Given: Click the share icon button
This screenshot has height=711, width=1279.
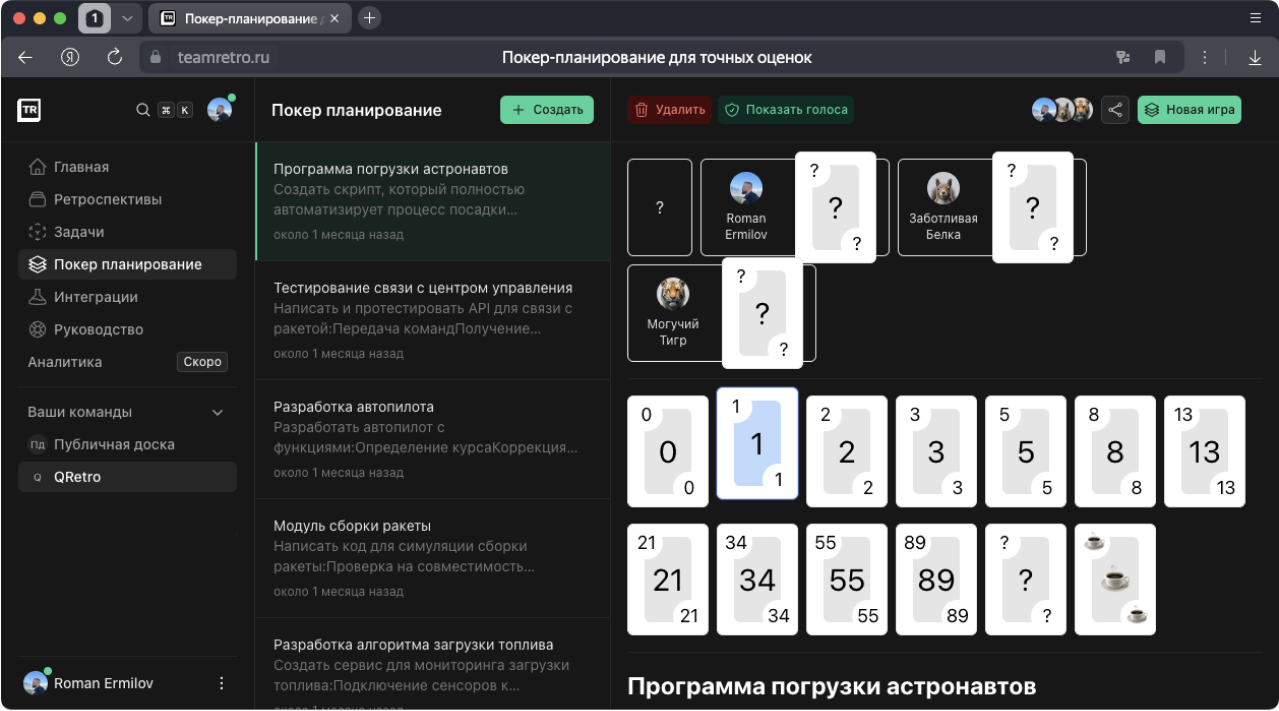Looking at the screenshot, I should (1115, 110).
